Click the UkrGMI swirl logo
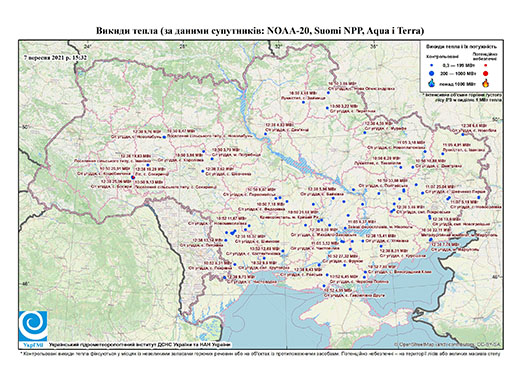This screenshot has width=520, height=368. pyautogui.click(x=33, y=326)
